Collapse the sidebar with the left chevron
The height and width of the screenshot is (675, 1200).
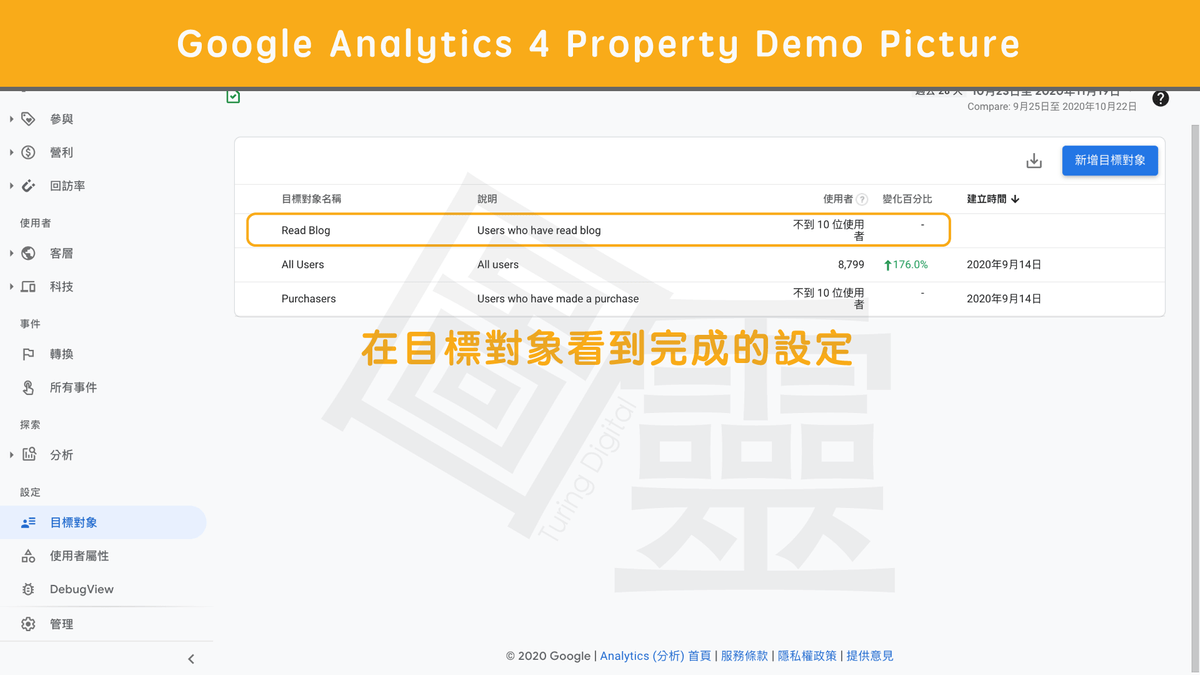click(191, 659)
